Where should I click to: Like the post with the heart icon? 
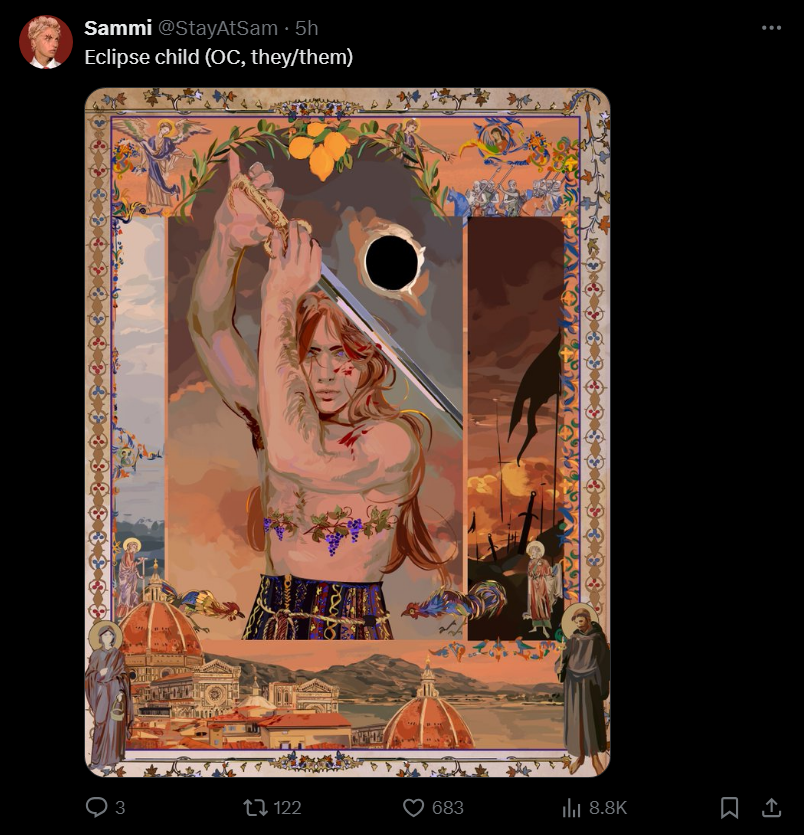pos(413,807)
